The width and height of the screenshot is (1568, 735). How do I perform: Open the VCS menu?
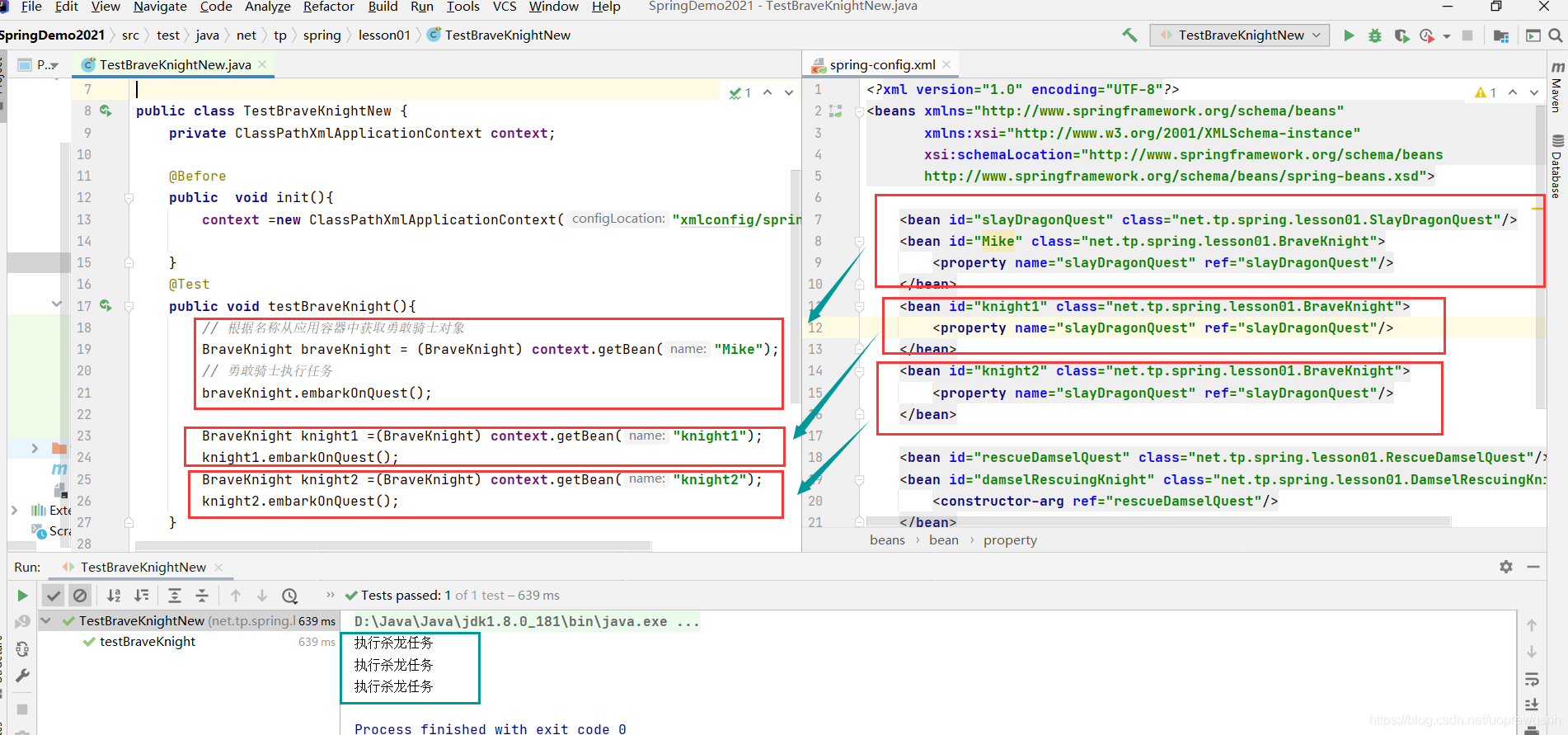pyautogui.click(x=505, y=7)
